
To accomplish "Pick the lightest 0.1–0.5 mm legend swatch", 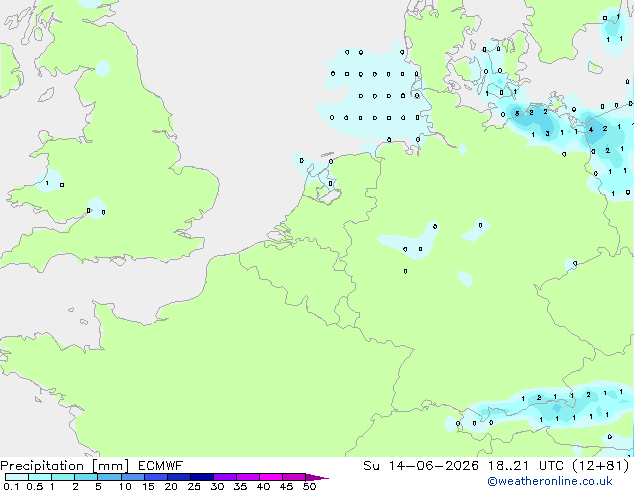I will (x=17, y=477).
